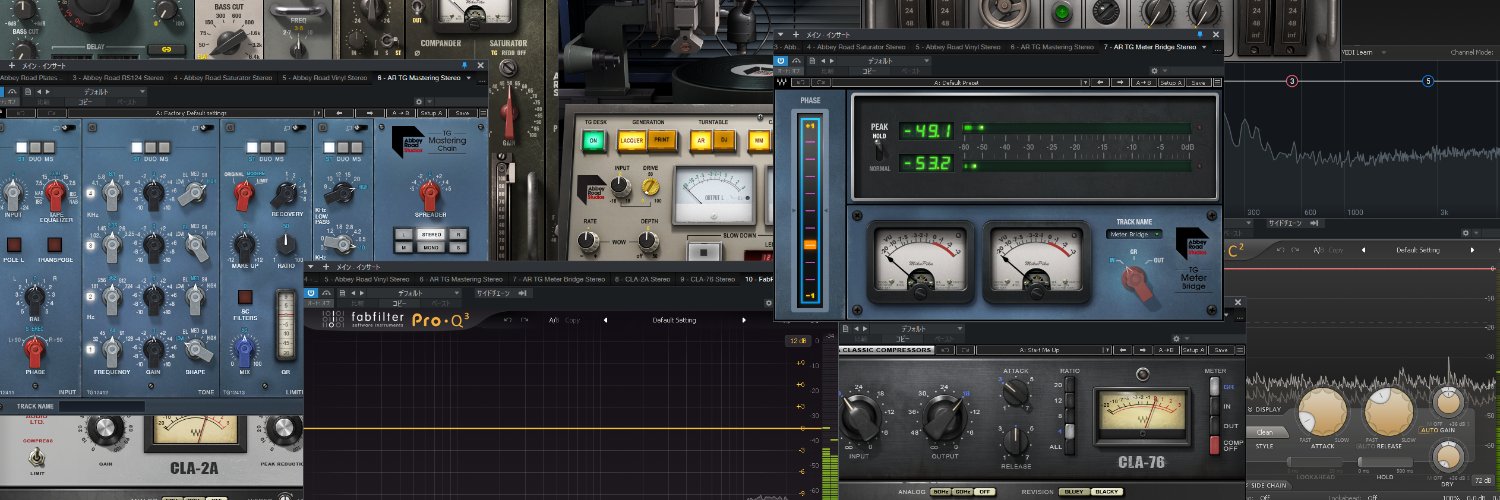
Task: Click TRACK NAME field in TG Mastering
Action: tap(102, 406)
